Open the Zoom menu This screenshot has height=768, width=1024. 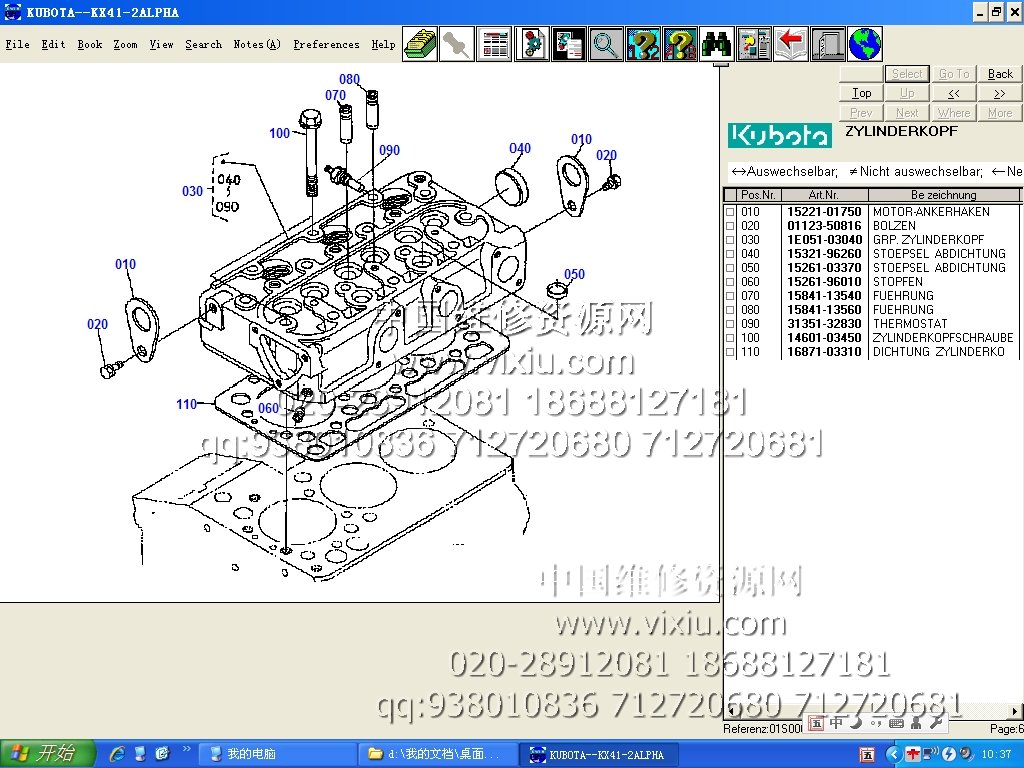point(125,44)
